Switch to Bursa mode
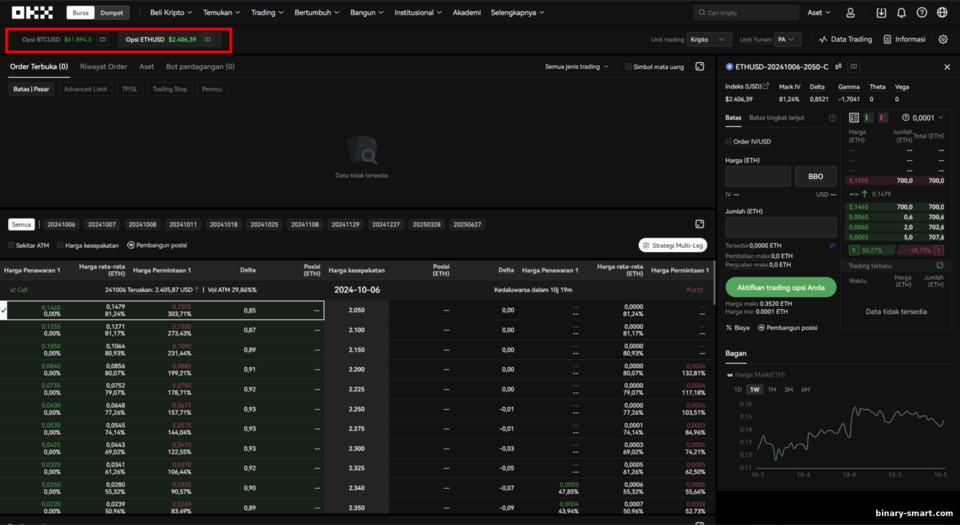 pyautogui.click(x=80, y=12)
